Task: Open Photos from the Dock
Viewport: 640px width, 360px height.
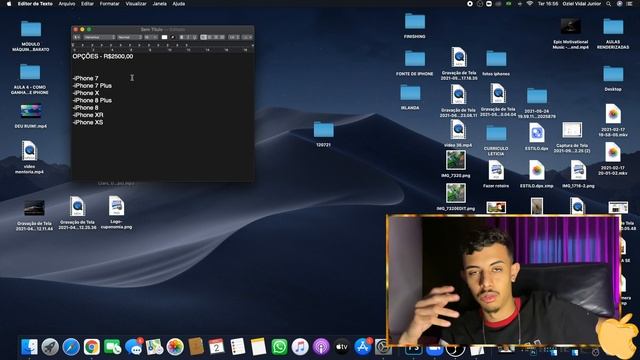Action: tap(175, 347)
